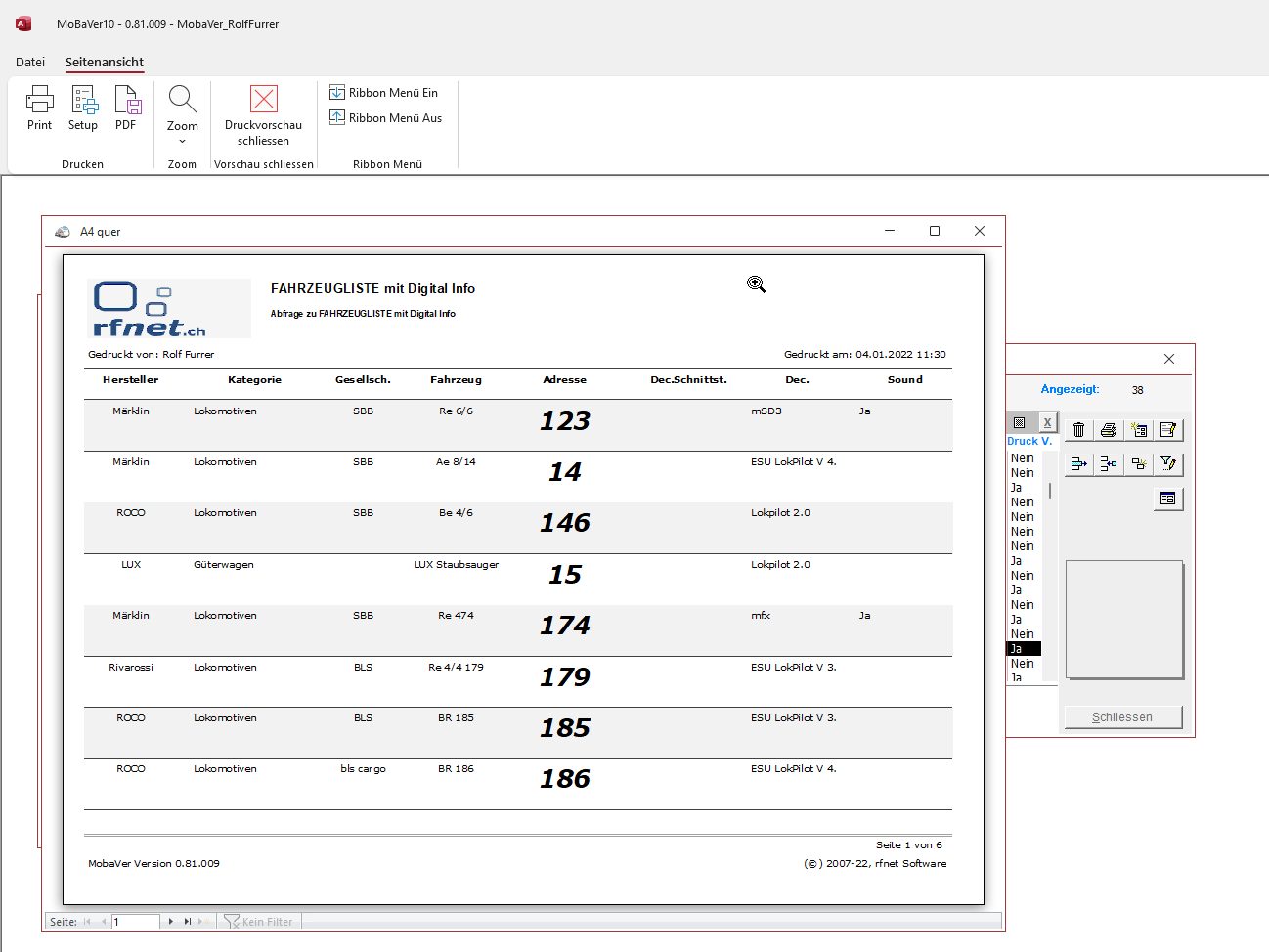The width and height of the screenshot is (1269, 952).
Task: Close the A4 quer preview window
Action: 980,231
